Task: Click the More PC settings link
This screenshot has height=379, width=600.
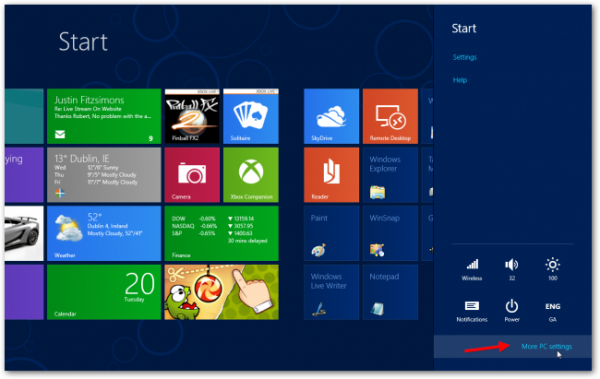Action: pos(546,346)
